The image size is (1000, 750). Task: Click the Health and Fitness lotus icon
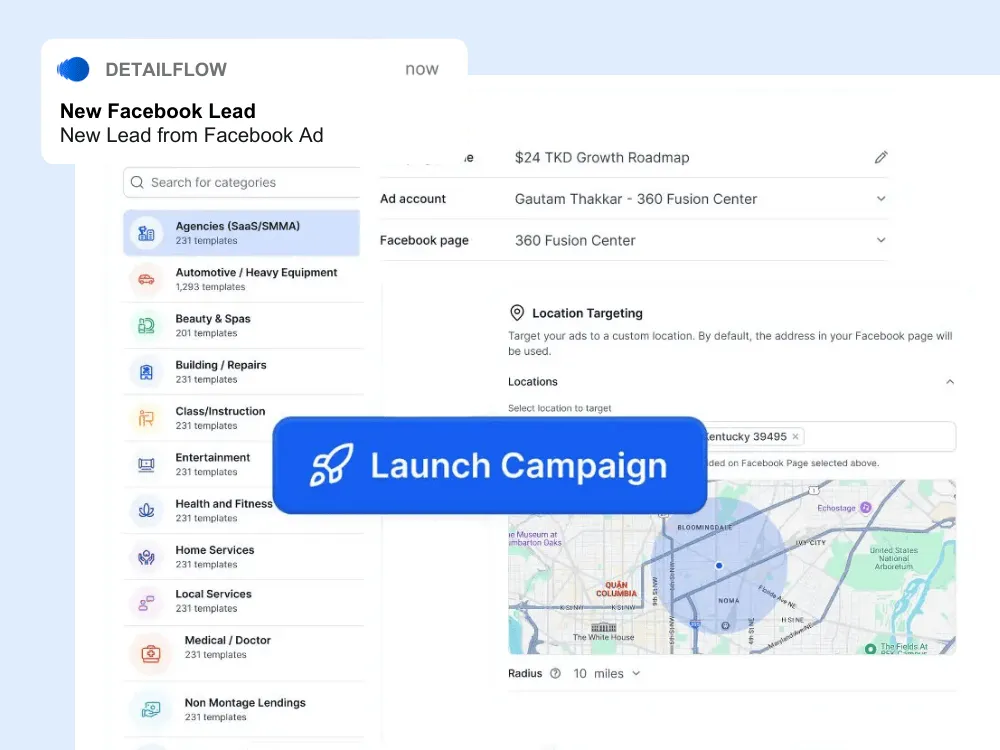point(146,511)
